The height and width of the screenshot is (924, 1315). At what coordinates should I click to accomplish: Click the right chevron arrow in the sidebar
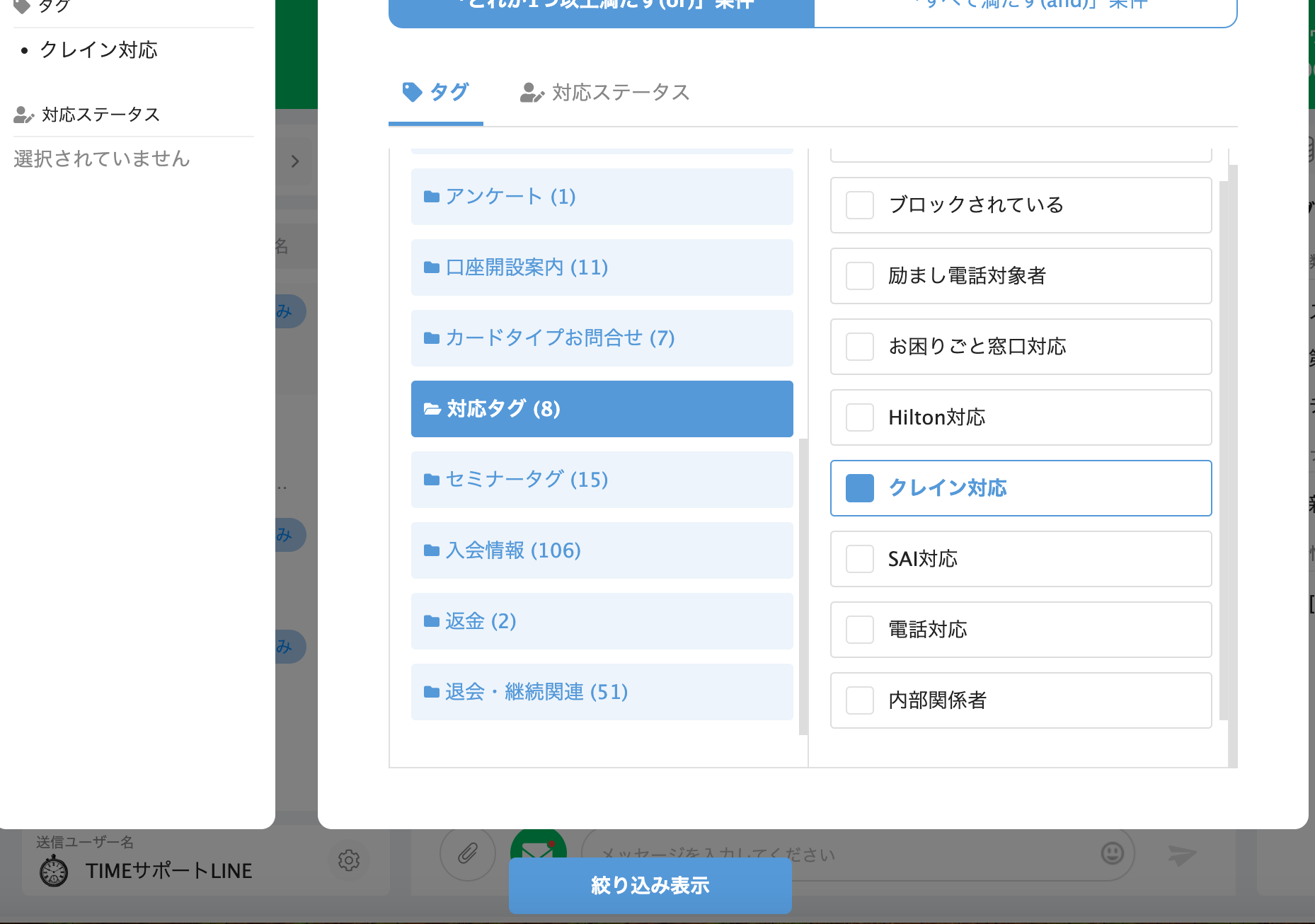tap(295, 161)
